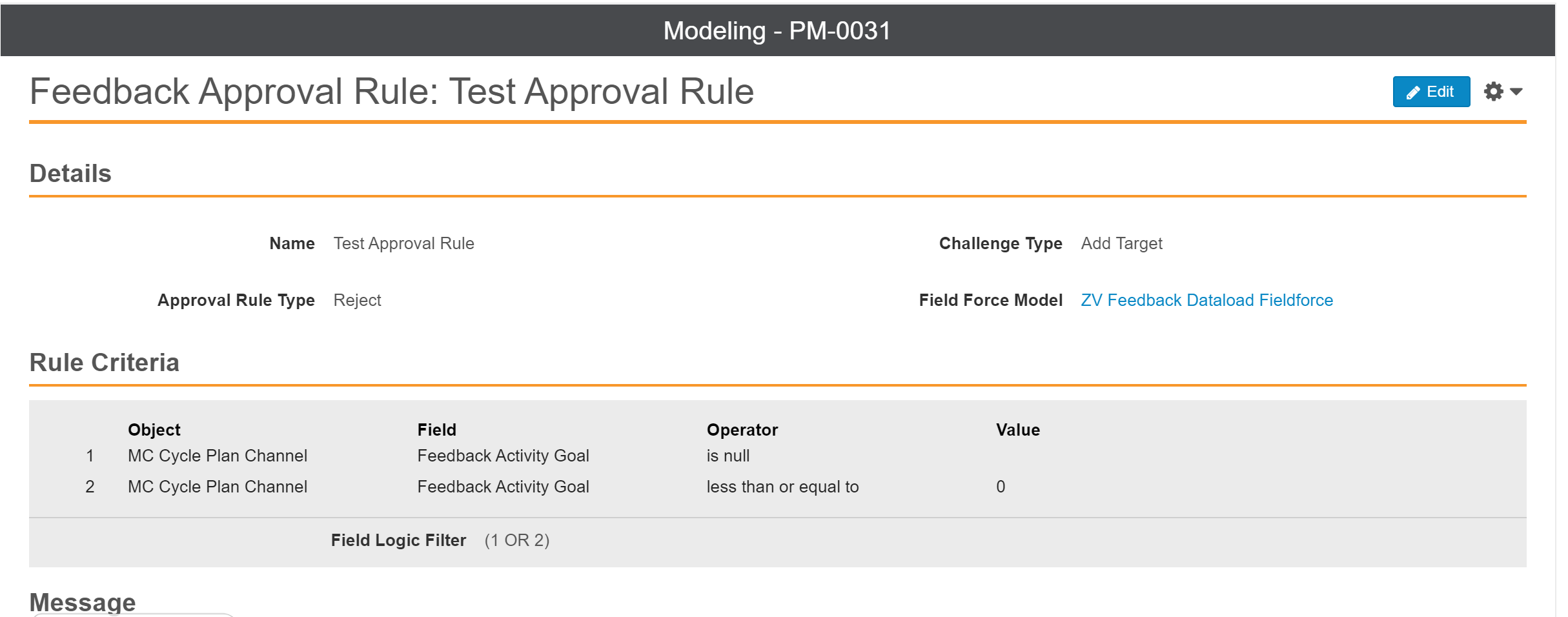The image size is (1568, 617).
Task: Click the Message section heading
Action: point(83,602)
